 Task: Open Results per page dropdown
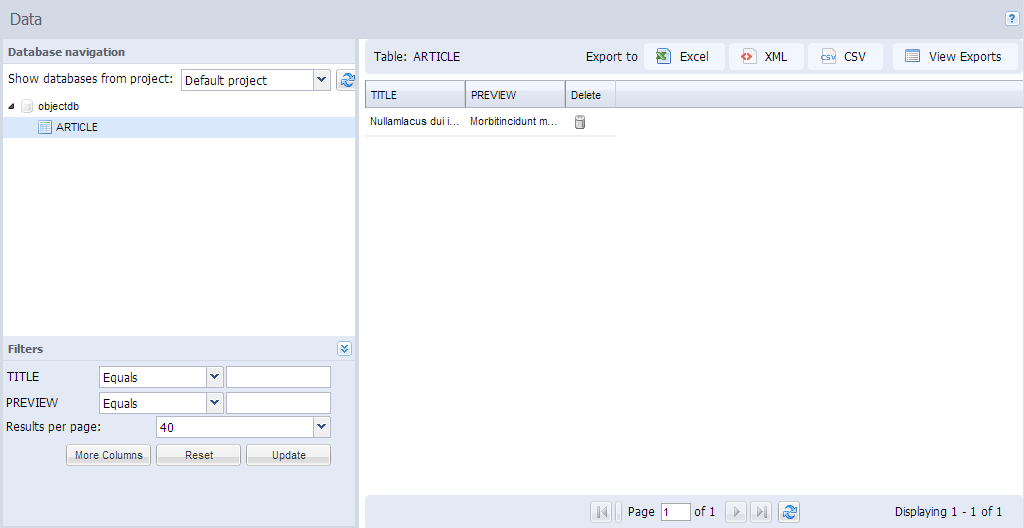[x=321, y=427]
